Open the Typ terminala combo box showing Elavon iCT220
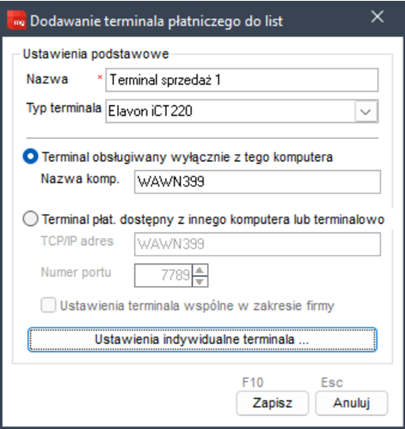This screenshot has height=429, width=405. click(x=242, y=111)
